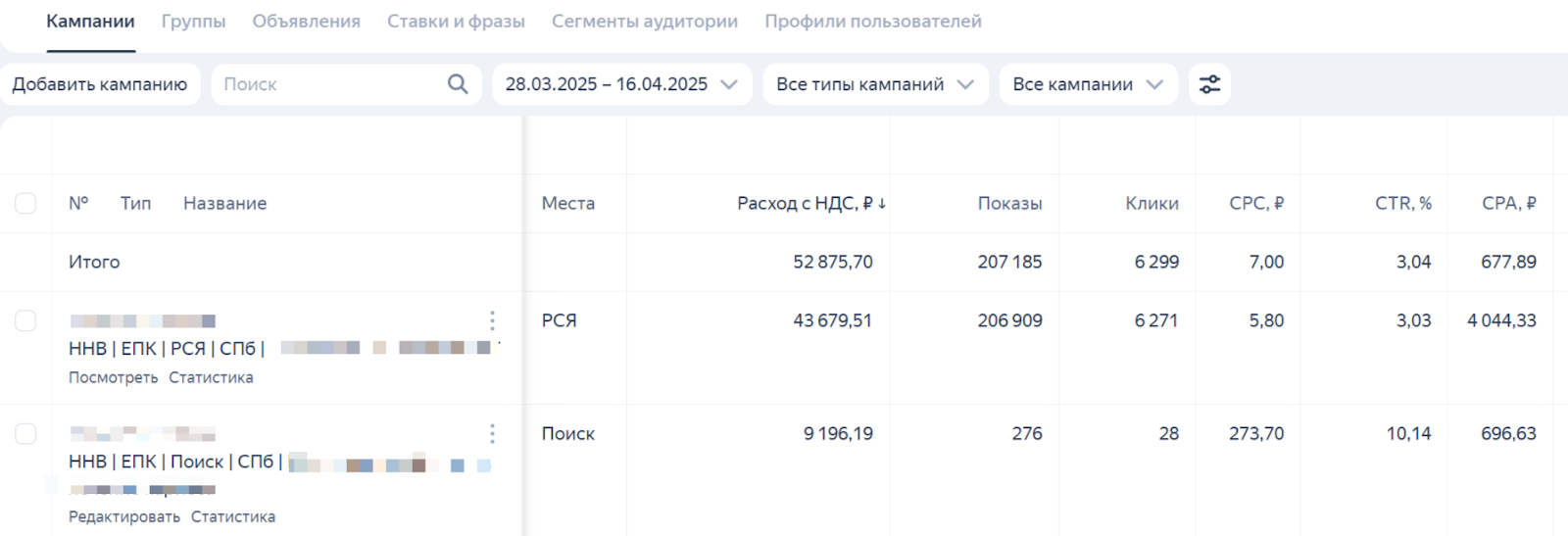Toggle the select-all campaigns checkbox
Image resolution: width=1568 pixels, height=536 pixels.
click(25, 203)
